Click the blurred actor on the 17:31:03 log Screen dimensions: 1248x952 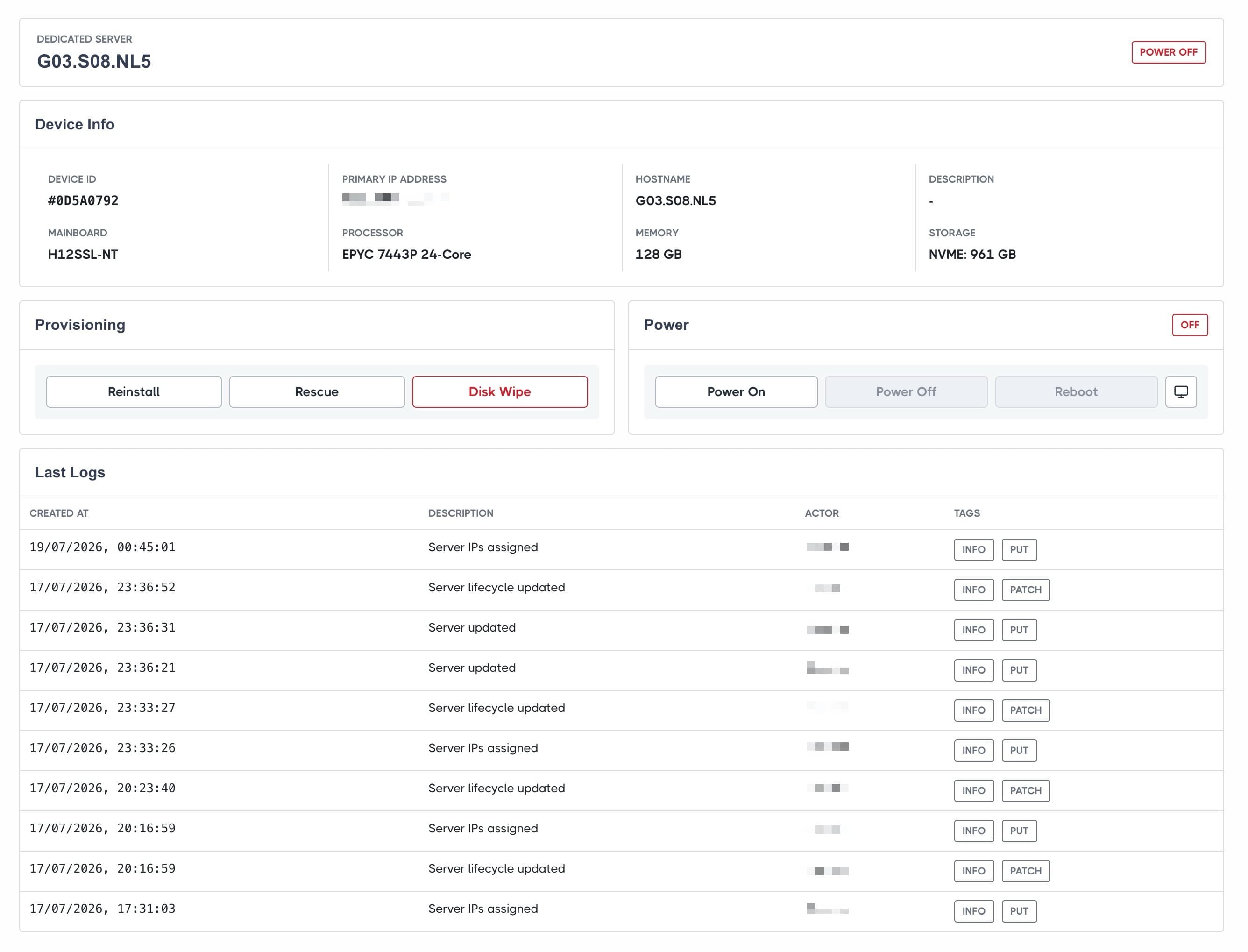pos(827,909)
